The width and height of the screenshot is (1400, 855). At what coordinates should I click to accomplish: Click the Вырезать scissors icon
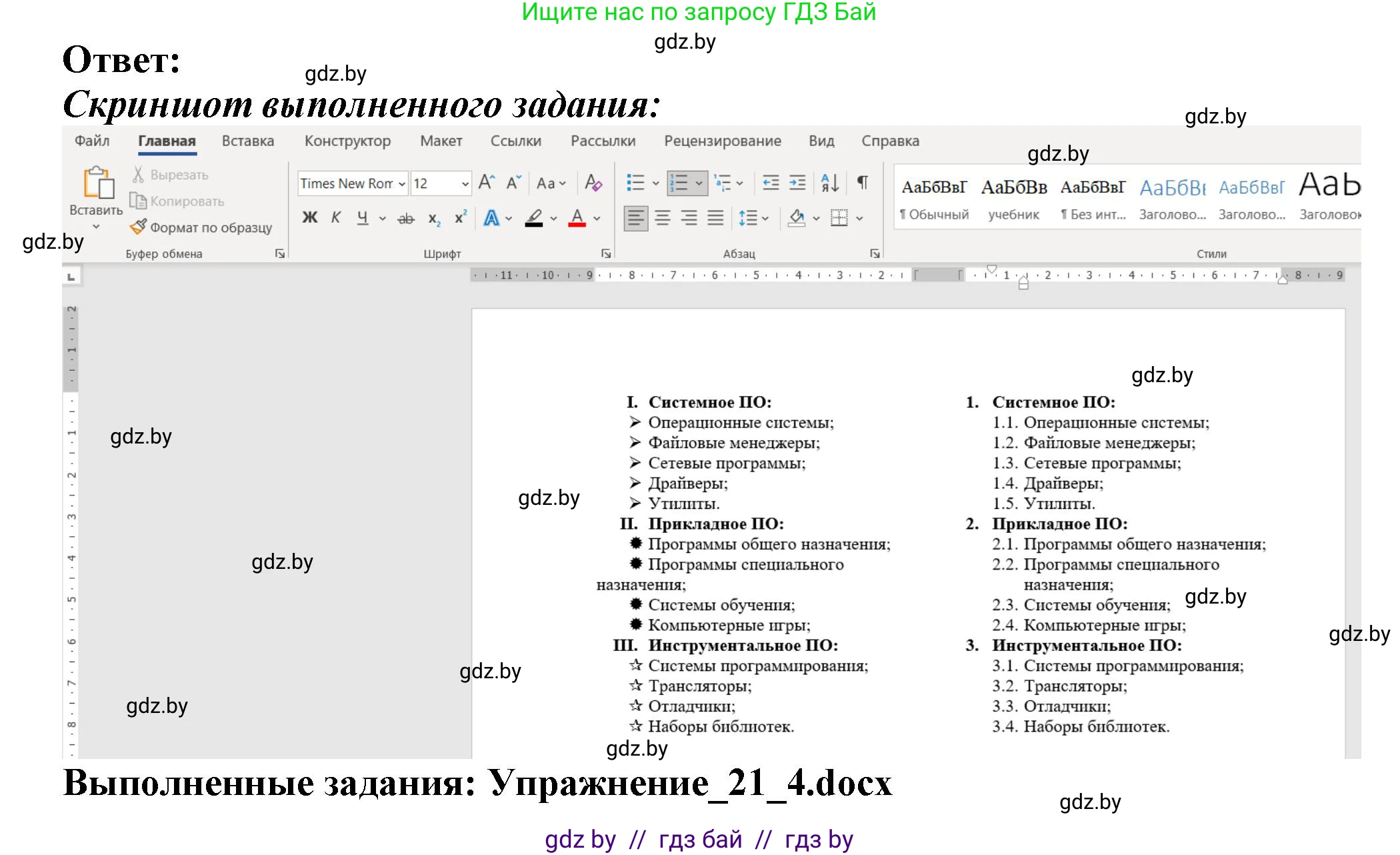click(138, 174)
